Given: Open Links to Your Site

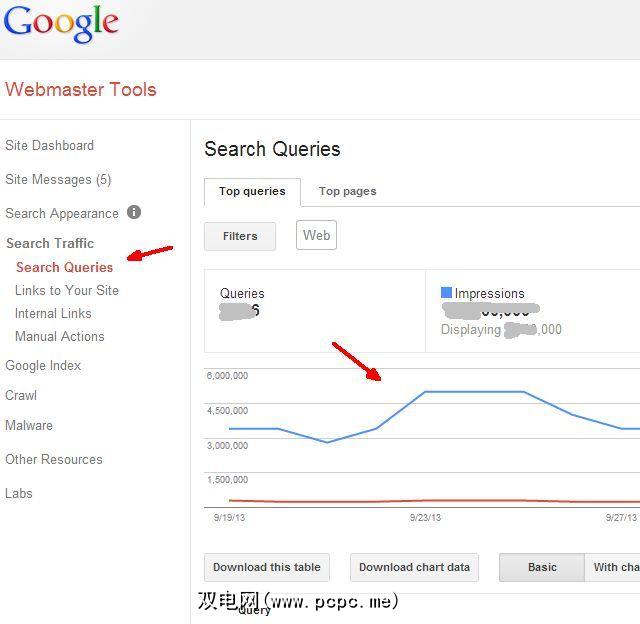Looking at the screenshot, I should (67, 290).
